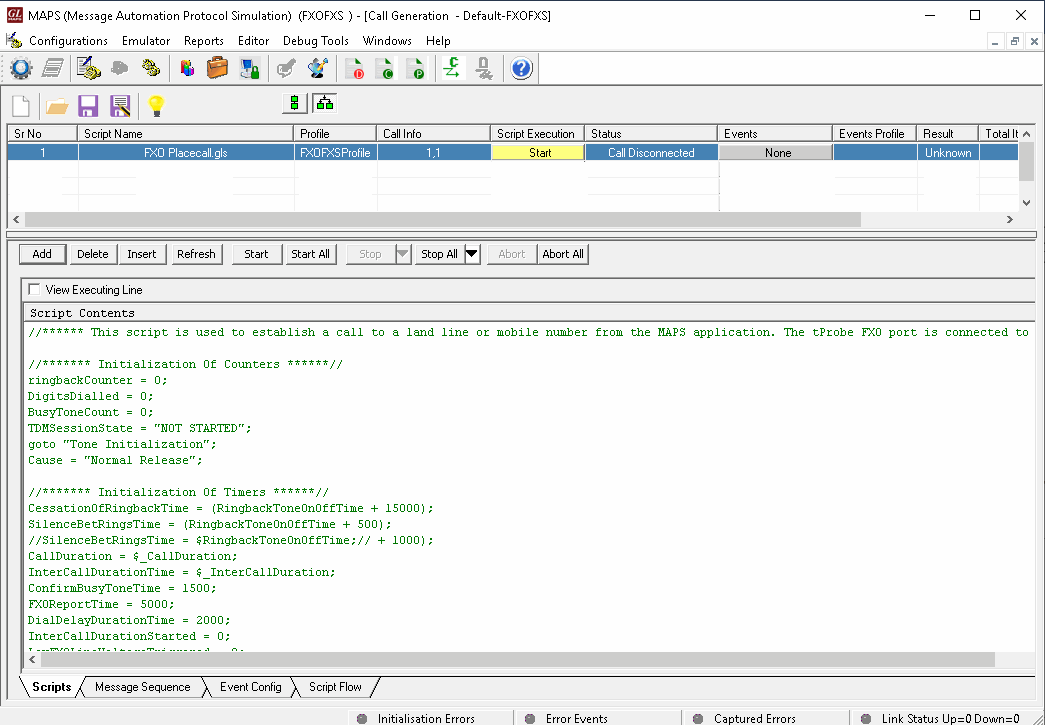Click the grey tool icon left of help
The image size is (1045, 725).
(484, 68)
